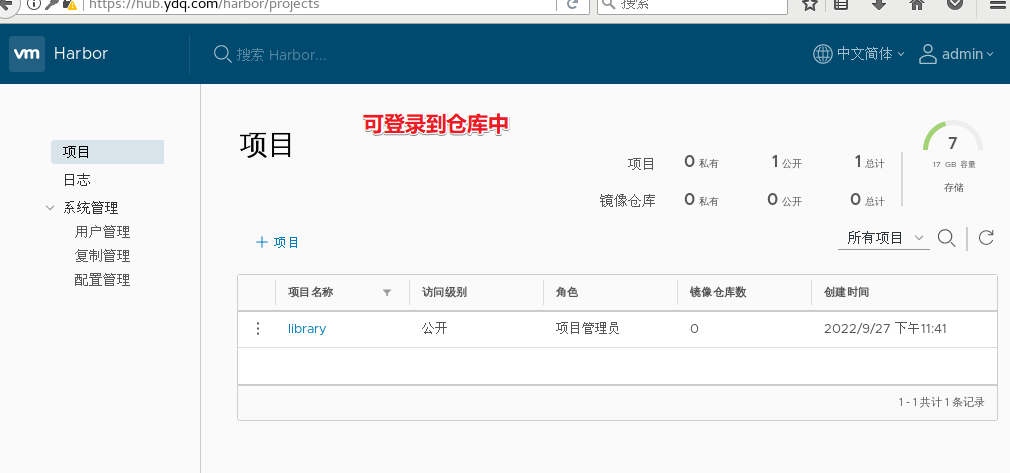Open the library project link
This screenshot has width=1010, height=473.
coord(307,329)
